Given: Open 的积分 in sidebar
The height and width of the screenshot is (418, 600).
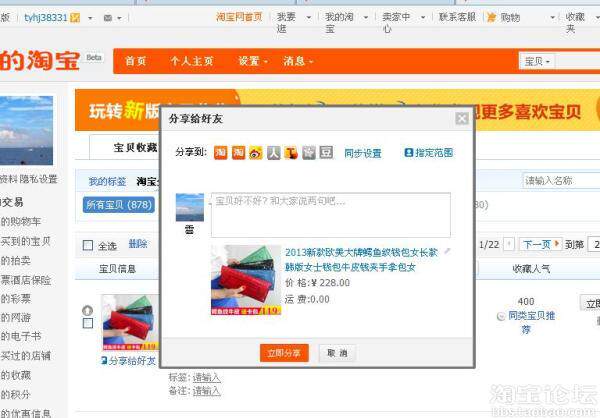Looking at the screenshot, I should click(x=15, y=394).
